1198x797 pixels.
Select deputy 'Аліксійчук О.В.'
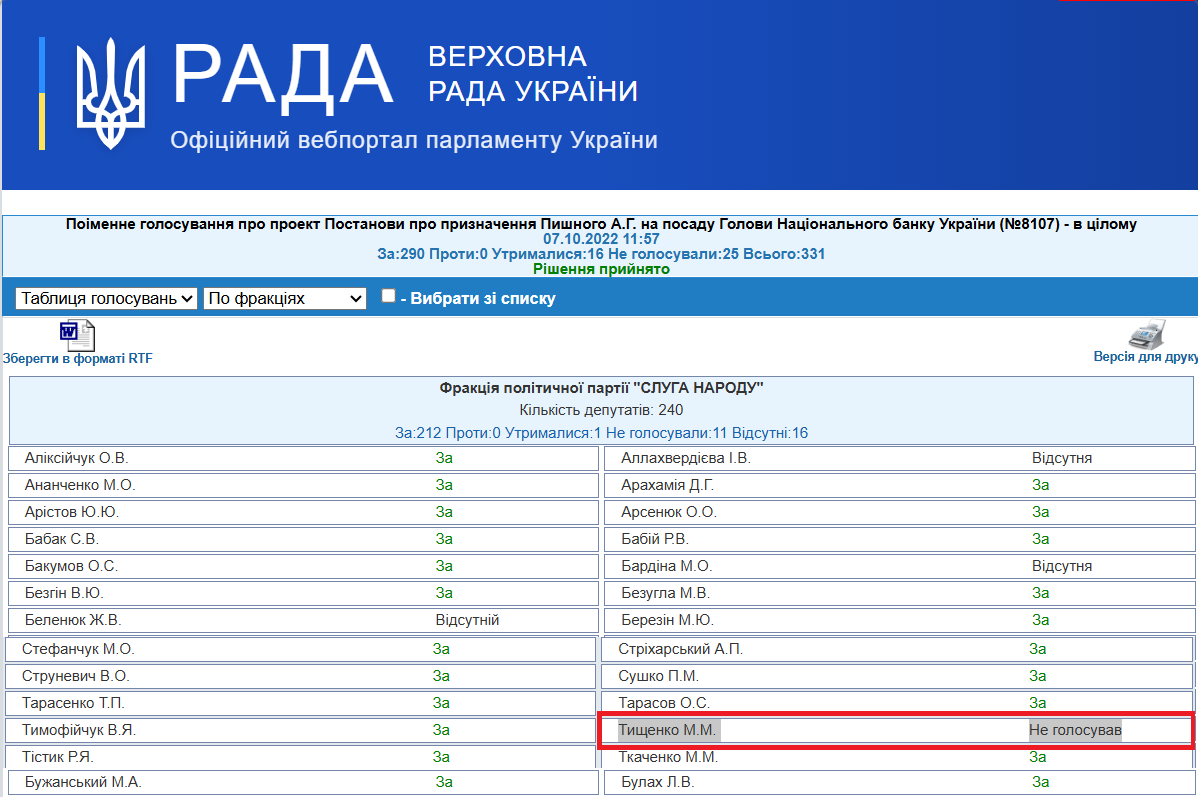click(x=76, y=458)
